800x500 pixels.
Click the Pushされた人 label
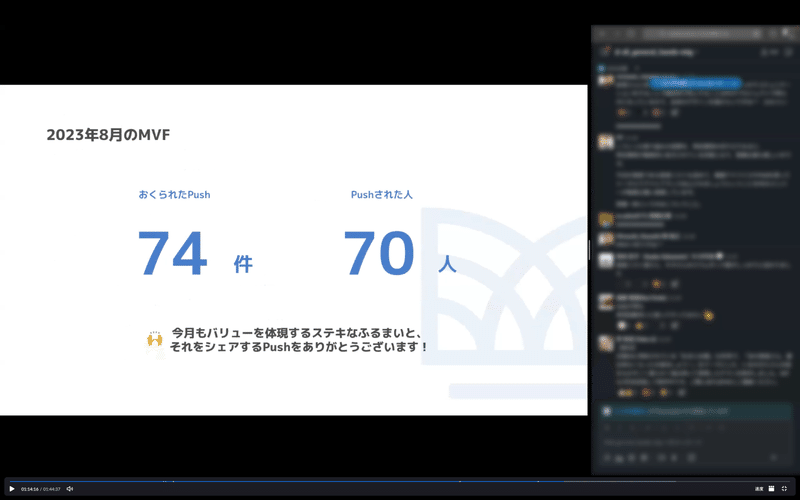pos(382,194)
